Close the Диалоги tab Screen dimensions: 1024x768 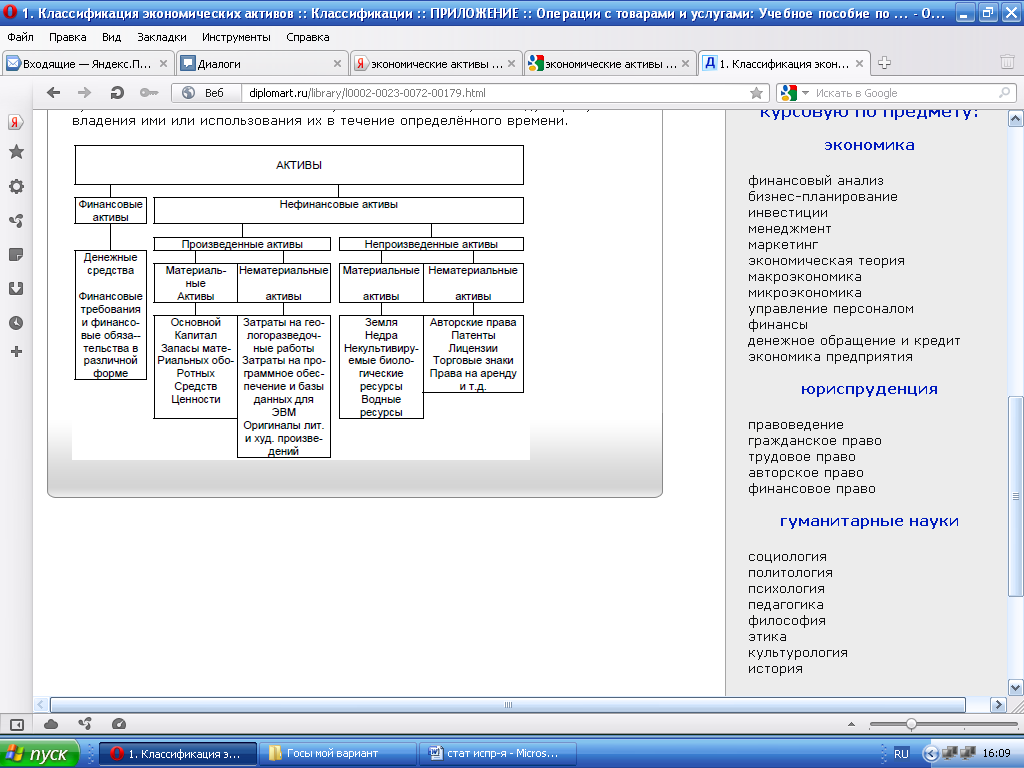[x=337, y=63]
